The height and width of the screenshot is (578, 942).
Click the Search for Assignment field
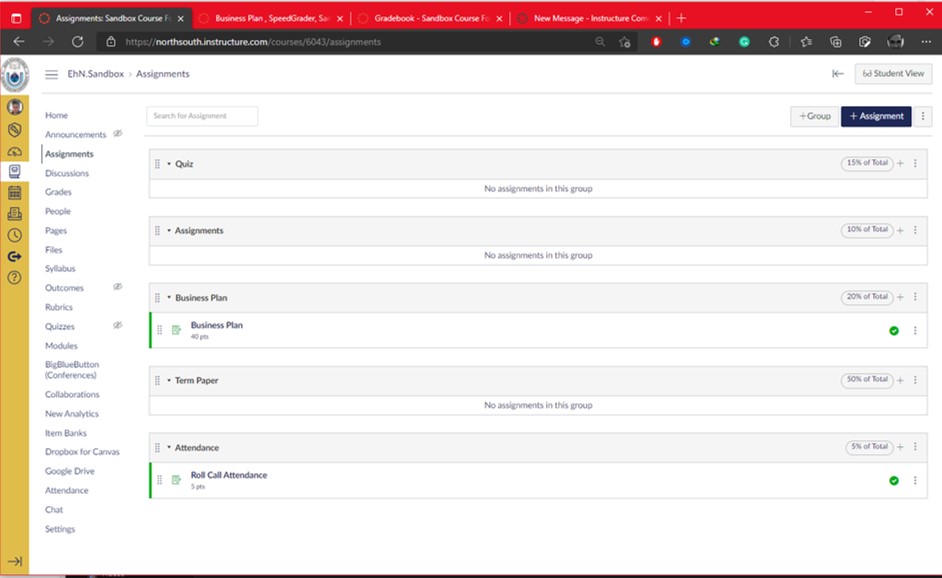(x=202, y=116)
